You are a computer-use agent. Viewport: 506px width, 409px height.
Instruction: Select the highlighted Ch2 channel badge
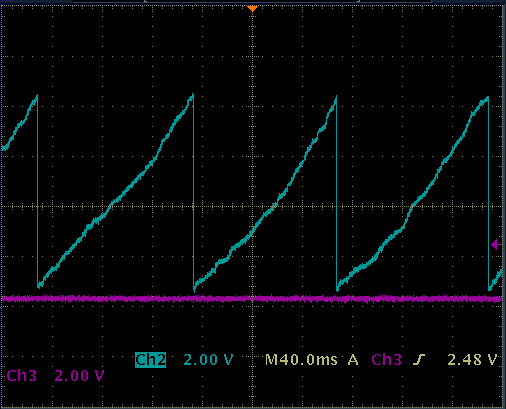150,360
